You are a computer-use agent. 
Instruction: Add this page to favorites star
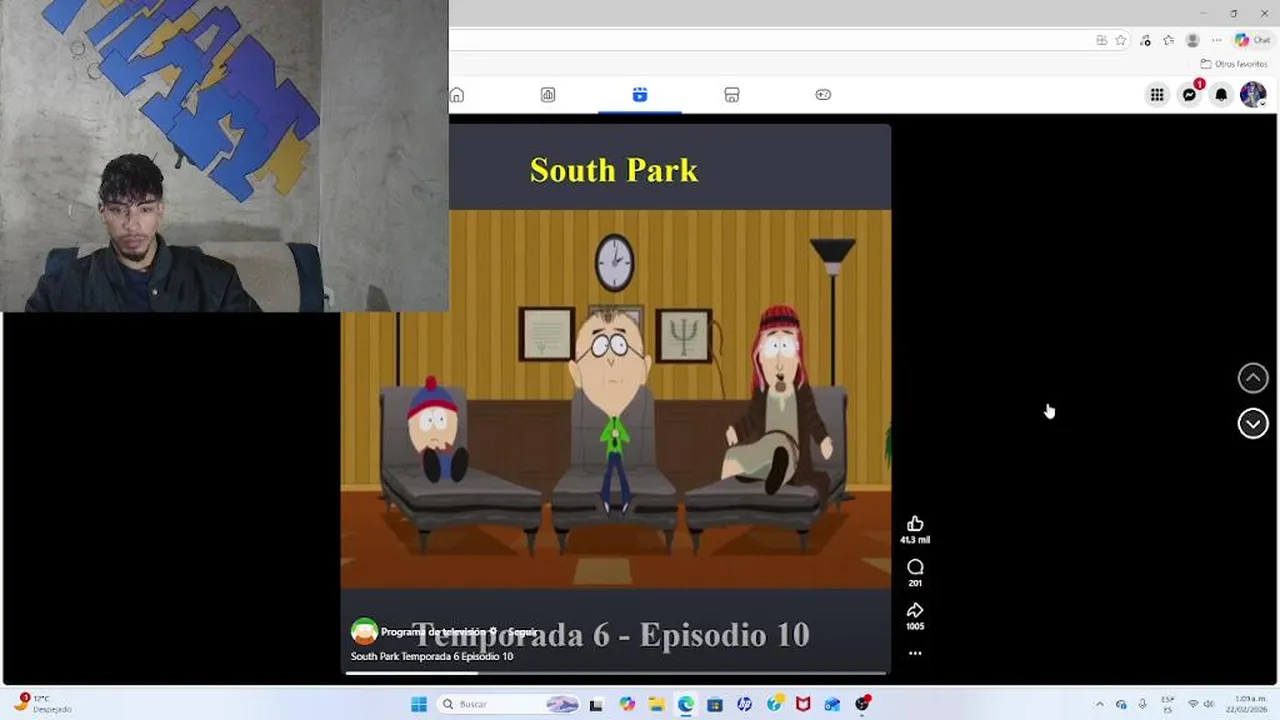click(1121, 40)
